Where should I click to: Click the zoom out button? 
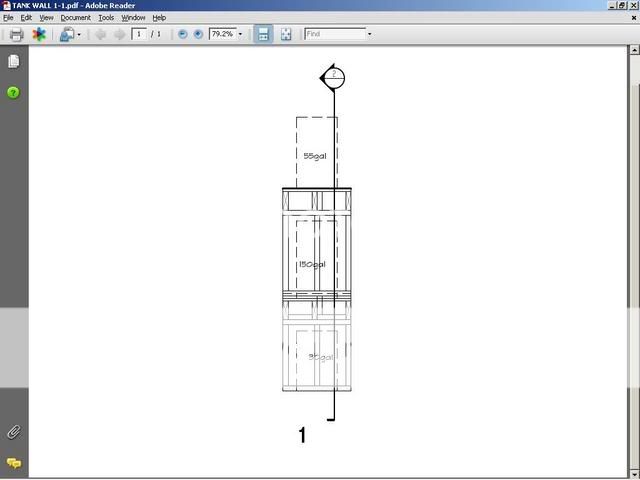pos(182,34)
